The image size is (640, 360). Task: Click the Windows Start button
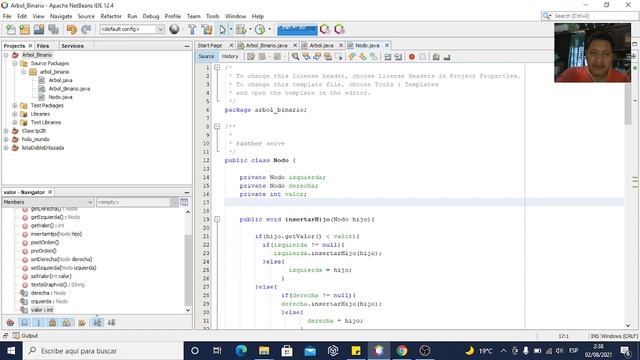coord(11,351)
